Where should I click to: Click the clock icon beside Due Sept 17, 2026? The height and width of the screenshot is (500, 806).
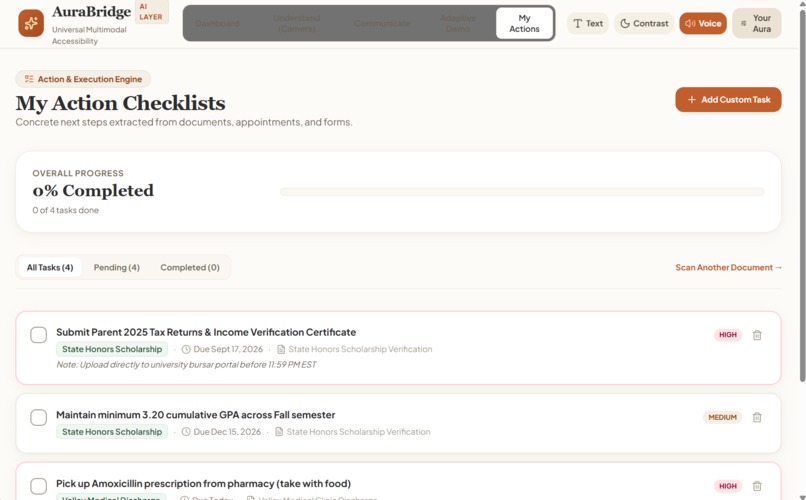pos(186,349)
